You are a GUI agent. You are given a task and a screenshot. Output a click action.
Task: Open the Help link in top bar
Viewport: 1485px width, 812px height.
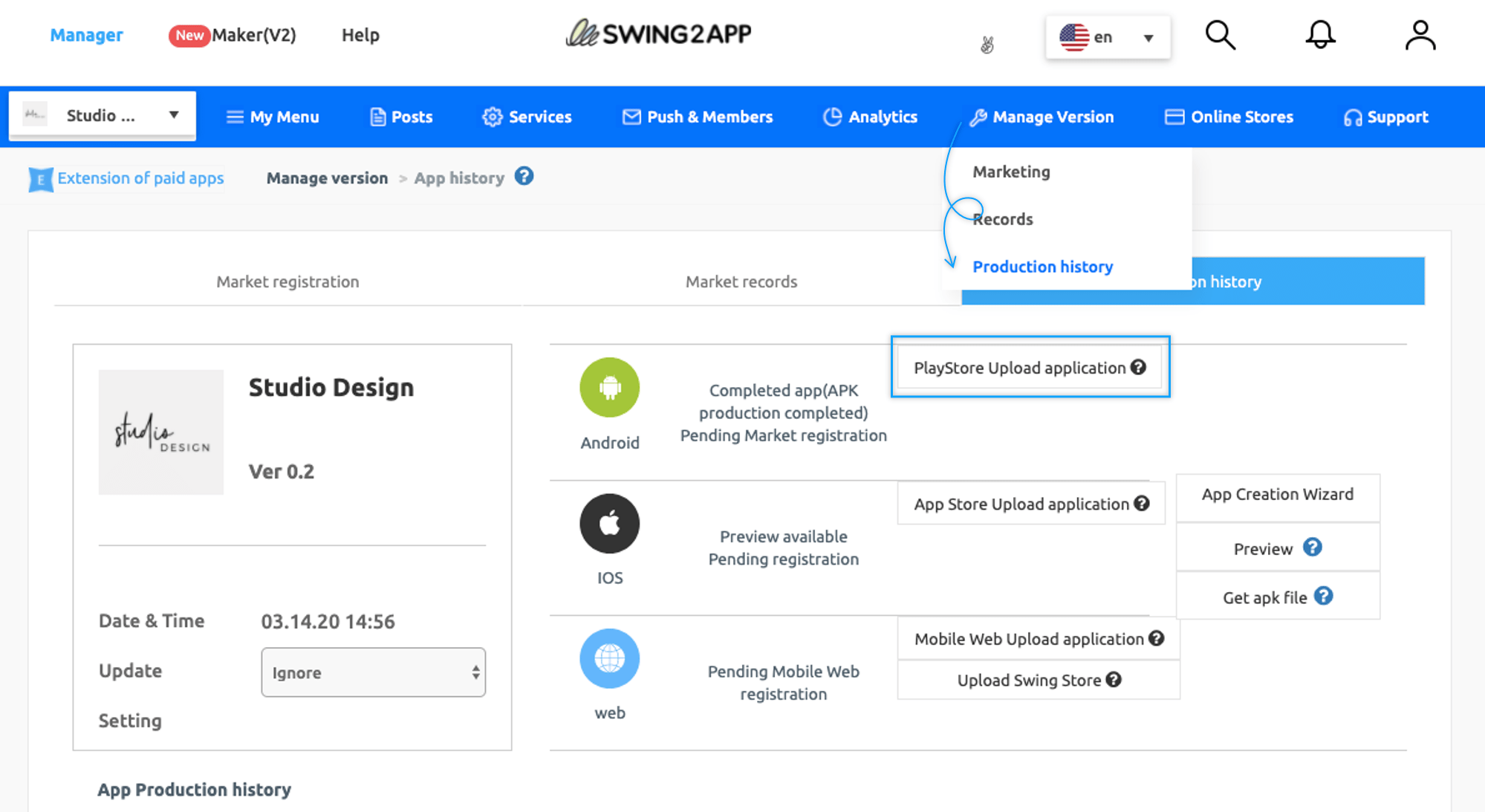(x=360, y=35)
